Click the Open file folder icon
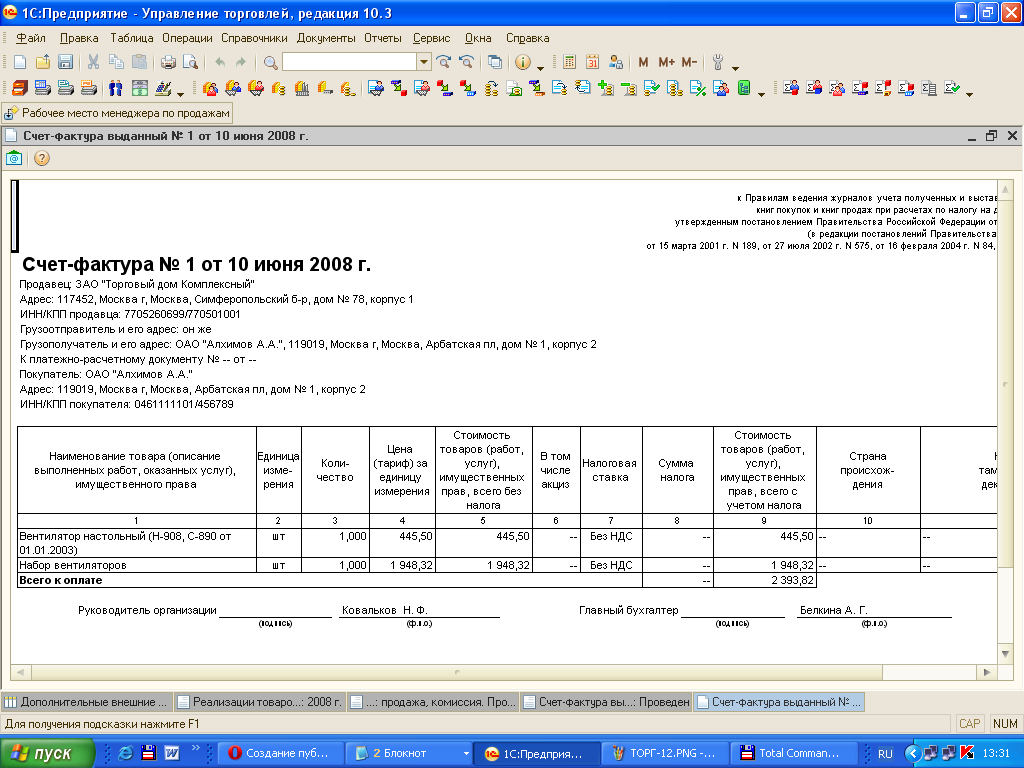The image size is (1024, 768). 42,62
